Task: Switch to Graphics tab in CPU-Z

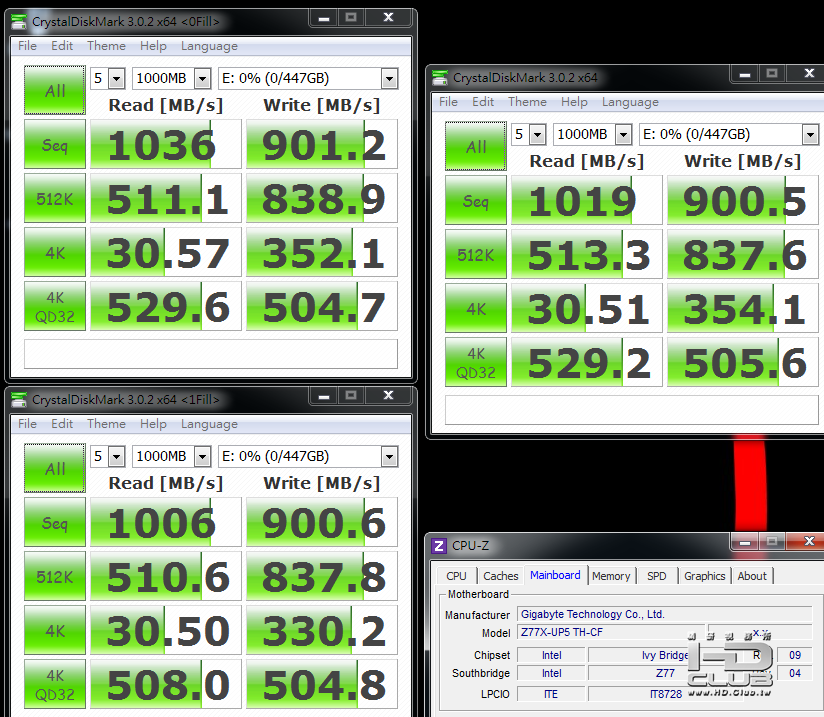Action: point(705,576)
